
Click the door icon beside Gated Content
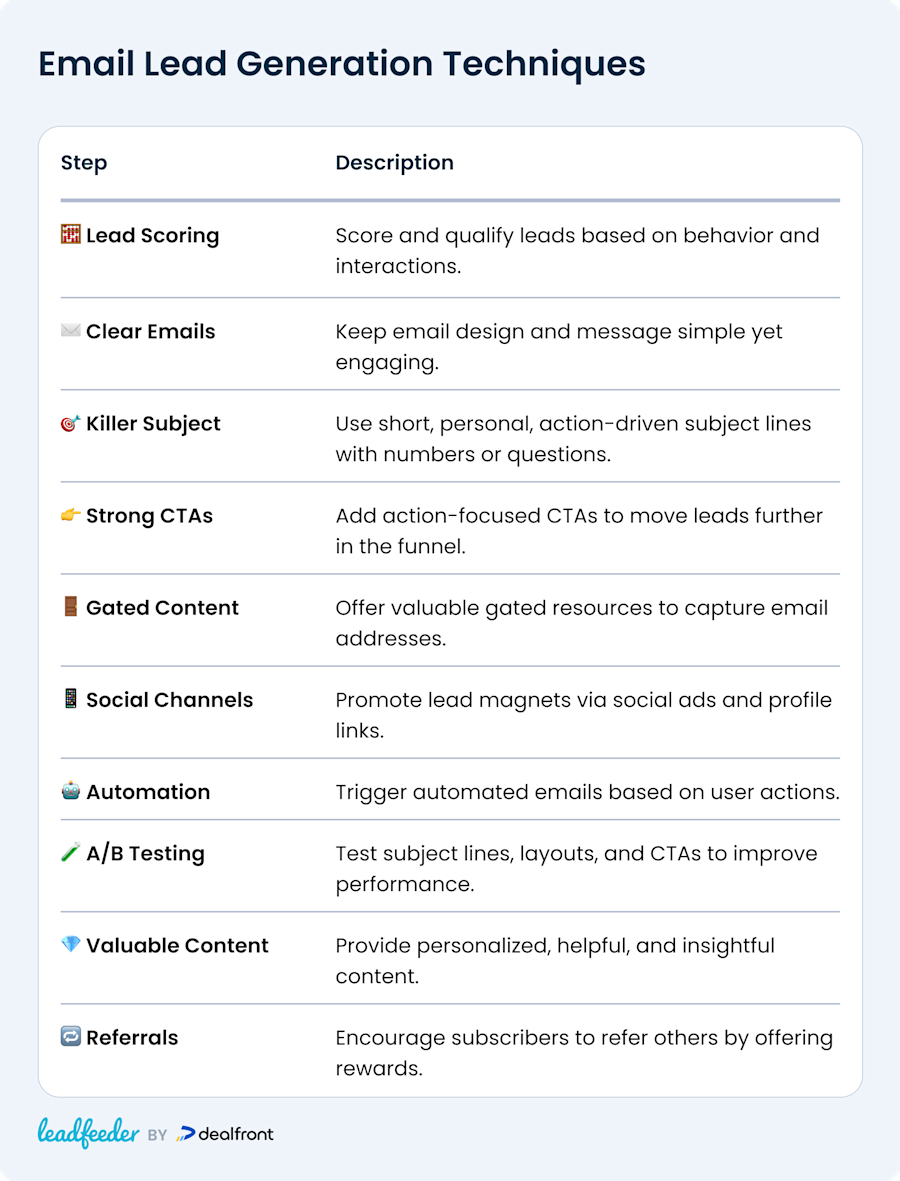click(x=71, y=607)
